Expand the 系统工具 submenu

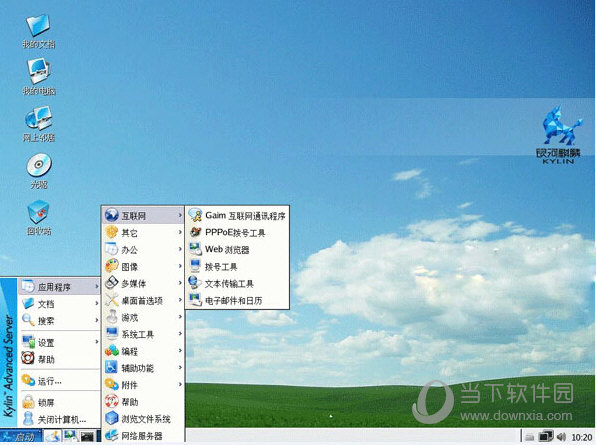[143, 334]
